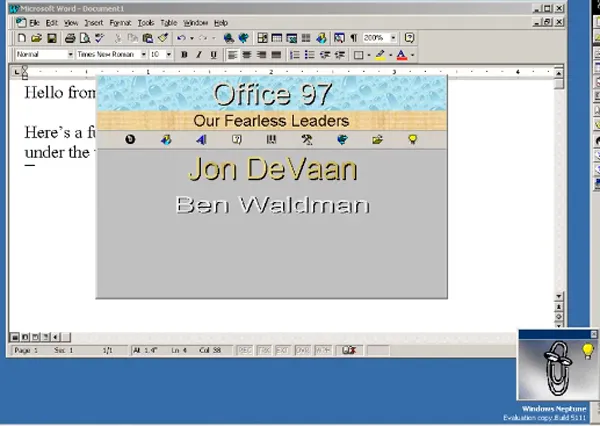Viewport: 600px width, 426px height.
Task: Toggle Italic formatting
Action: (x=198, y=55)
